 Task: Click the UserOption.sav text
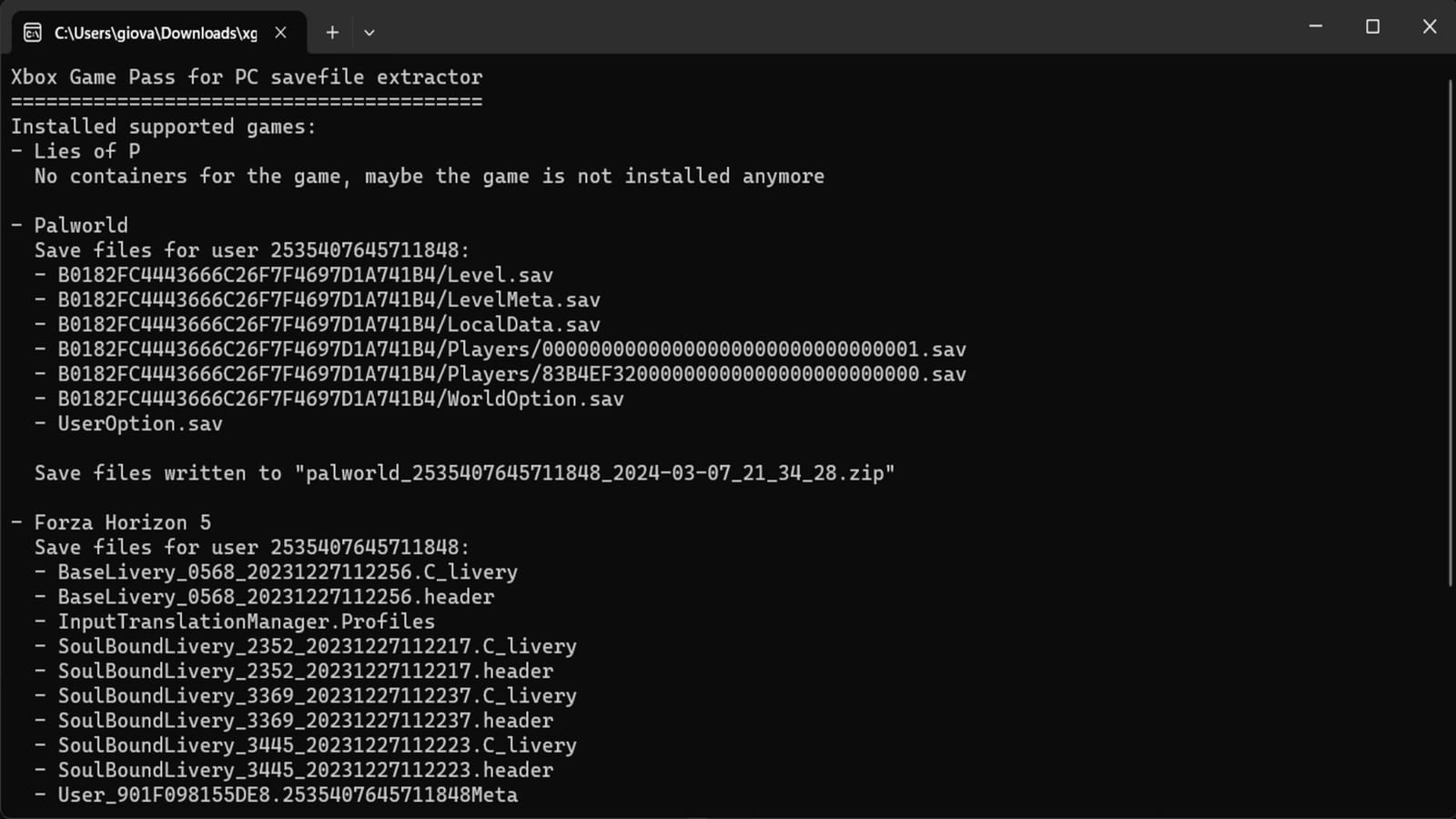(x=140, y=423)
